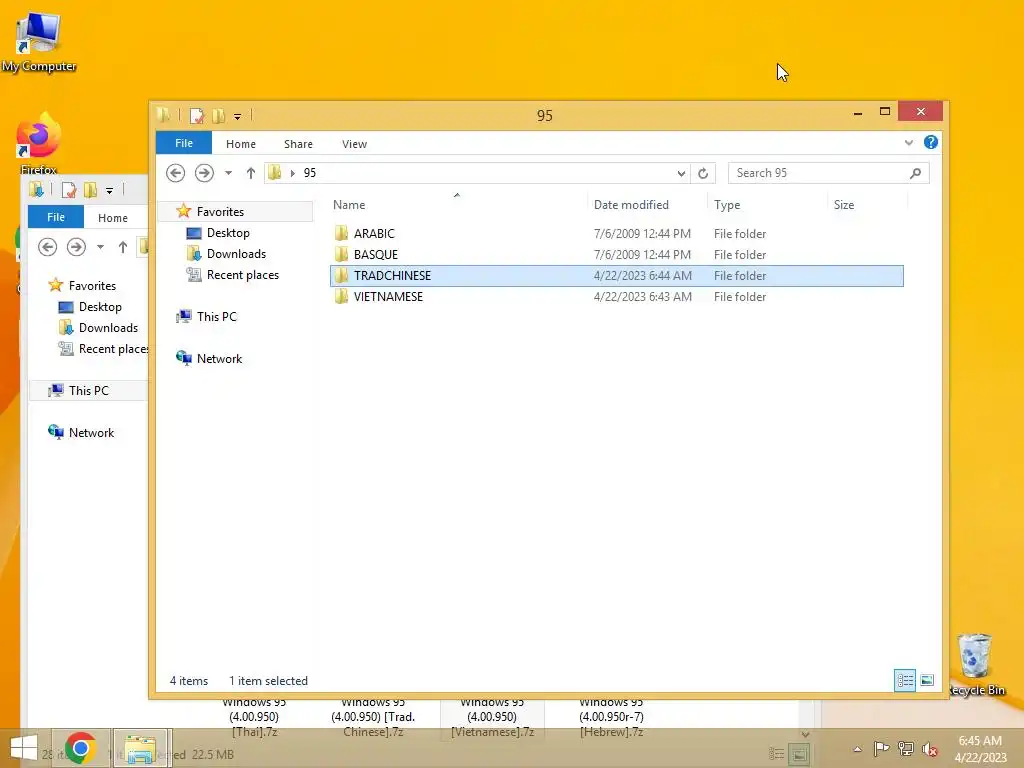This screenshot has width=1024, height=768.
Task: Open Recent places in 95 window
Action: click(x=242, y=275)
